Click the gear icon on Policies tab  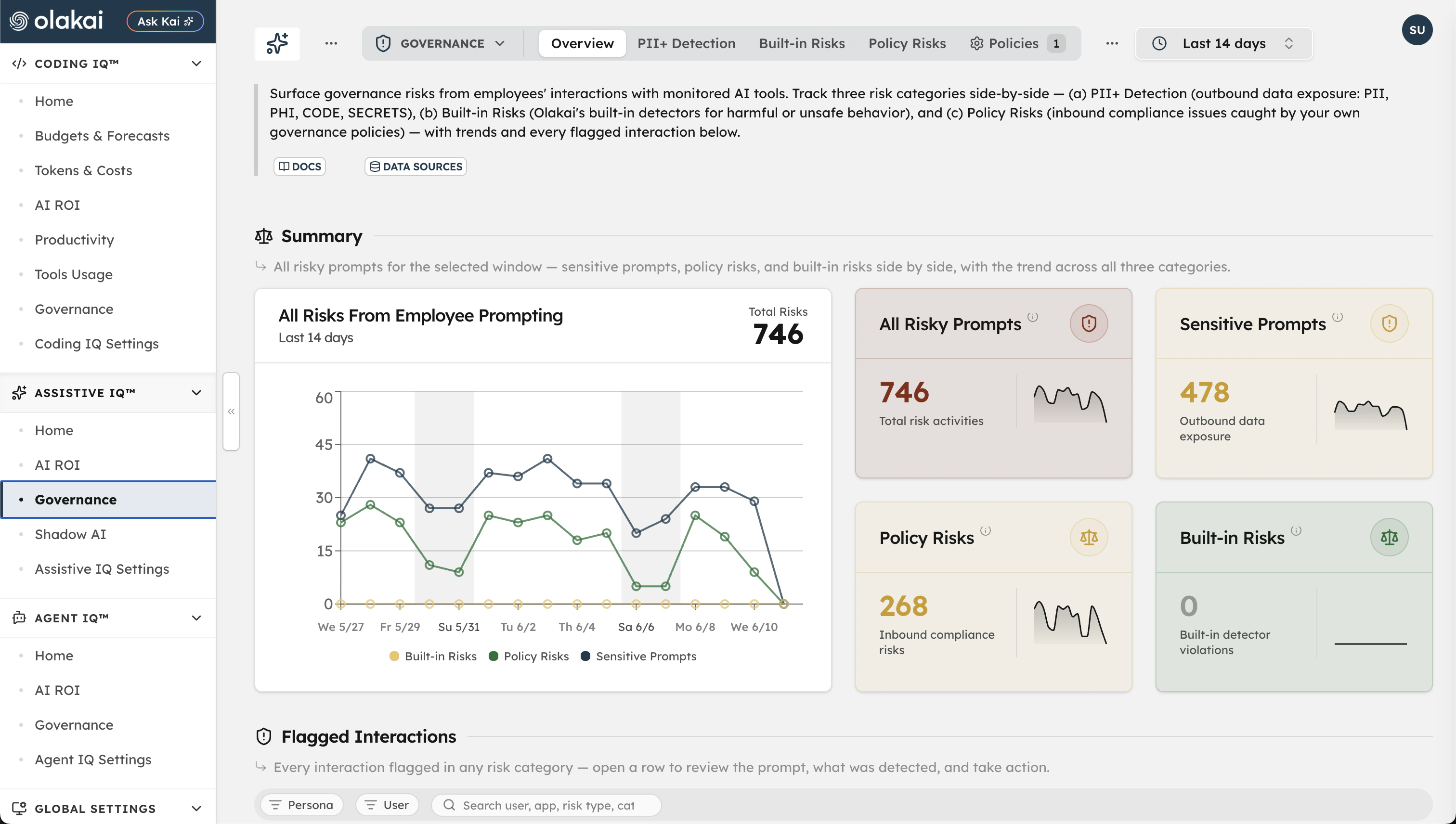pyautogui.click(x=976, y=44)
